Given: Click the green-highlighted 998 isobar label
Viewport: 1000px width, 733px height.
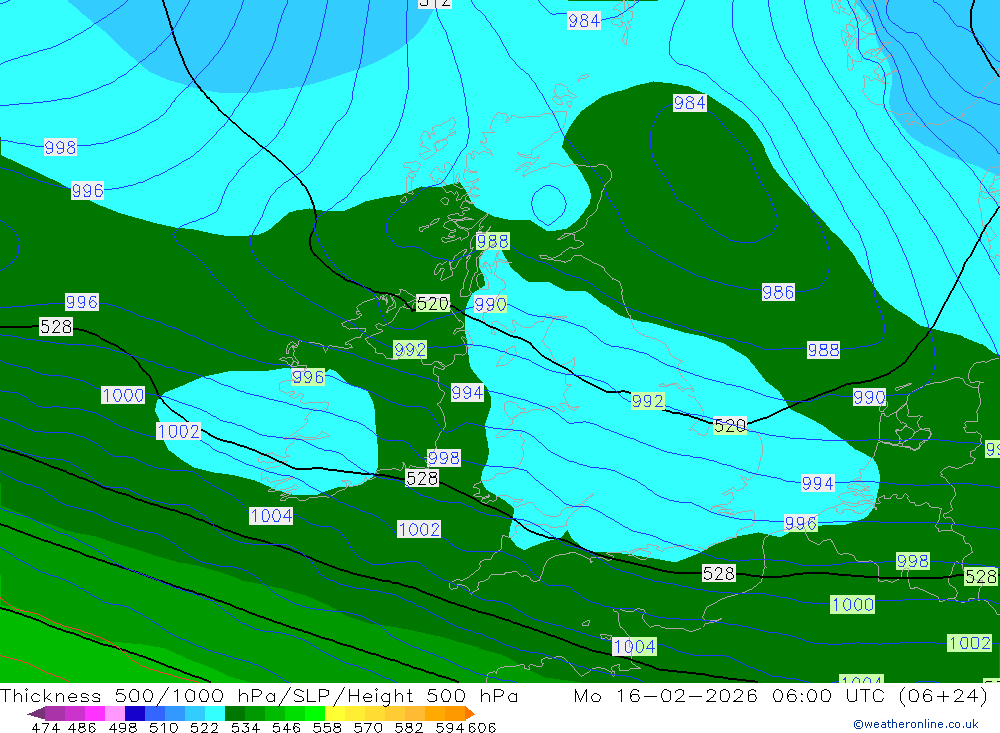Looking at the screenshot, I should click(913, 561).
